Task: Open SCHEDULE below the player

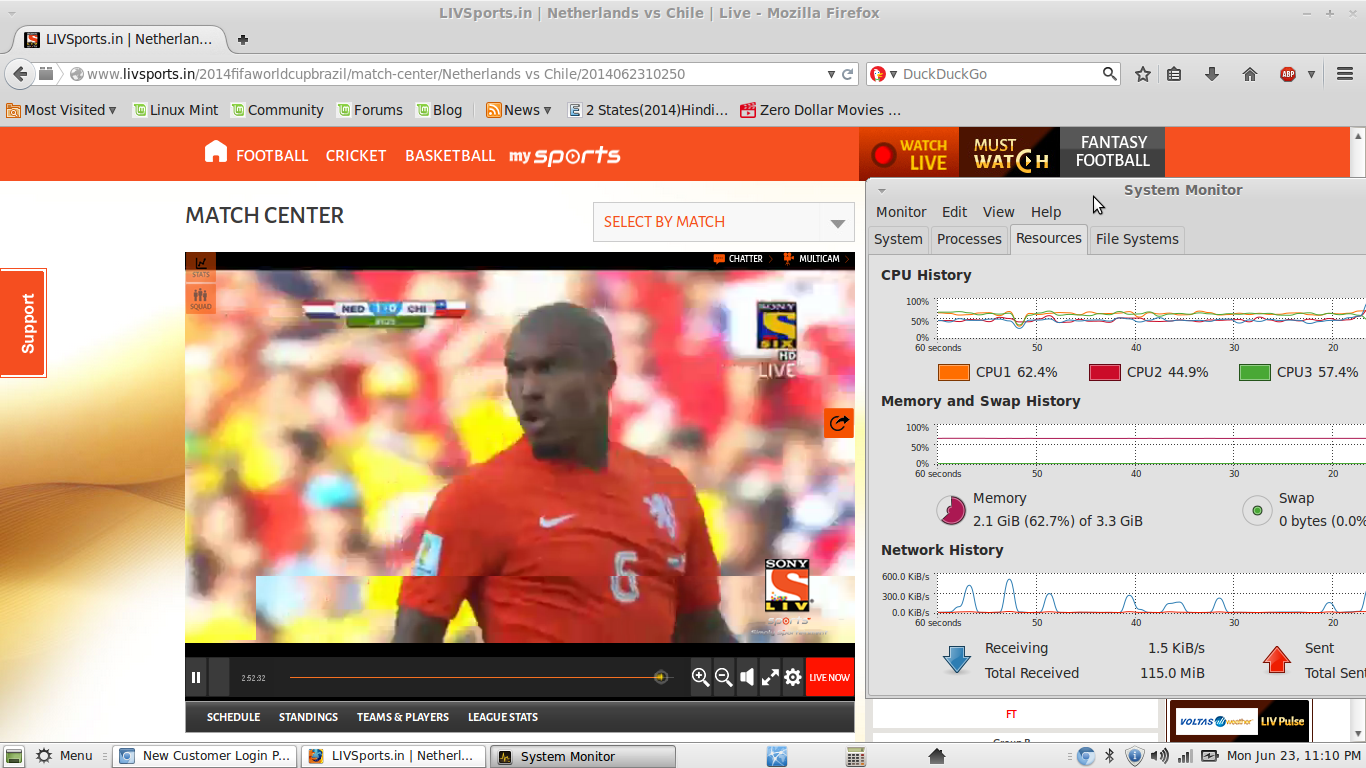Action: pyautogui.click(x=233, y=717)
